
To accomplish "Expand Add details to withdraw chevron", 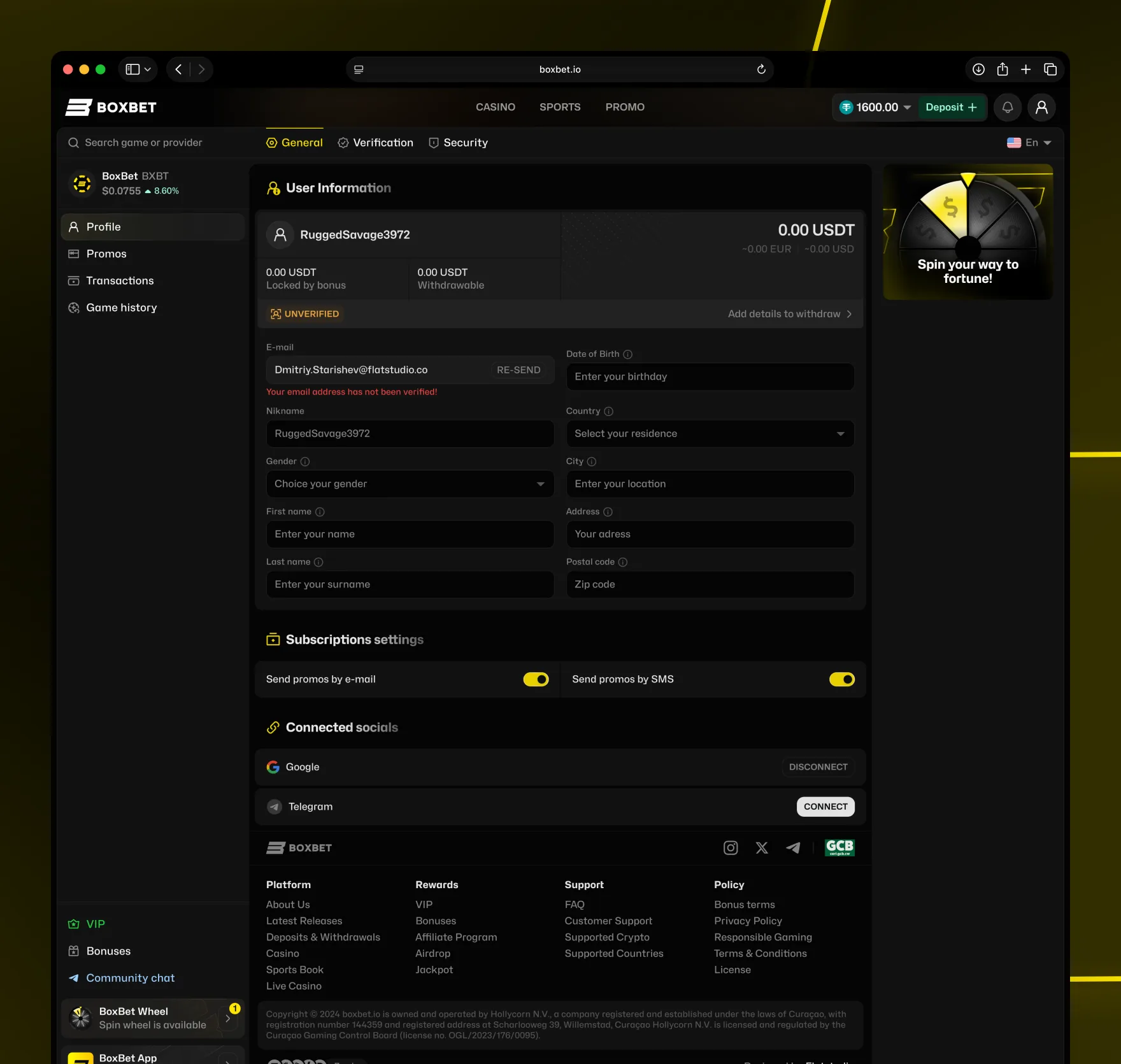I will pyautogui.click(x=849, y=314).
